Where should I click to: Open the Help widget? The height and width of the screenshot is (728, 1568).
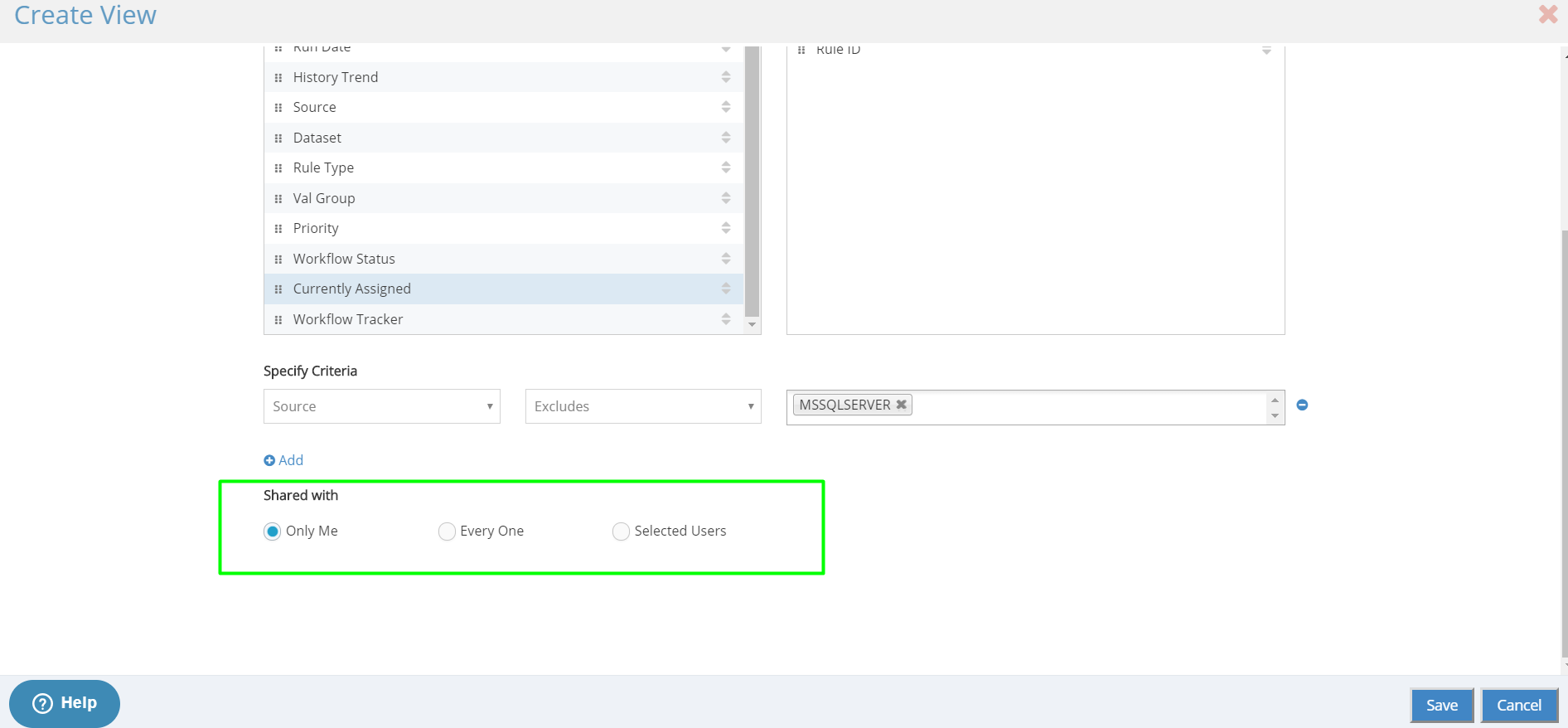[65, 703]
